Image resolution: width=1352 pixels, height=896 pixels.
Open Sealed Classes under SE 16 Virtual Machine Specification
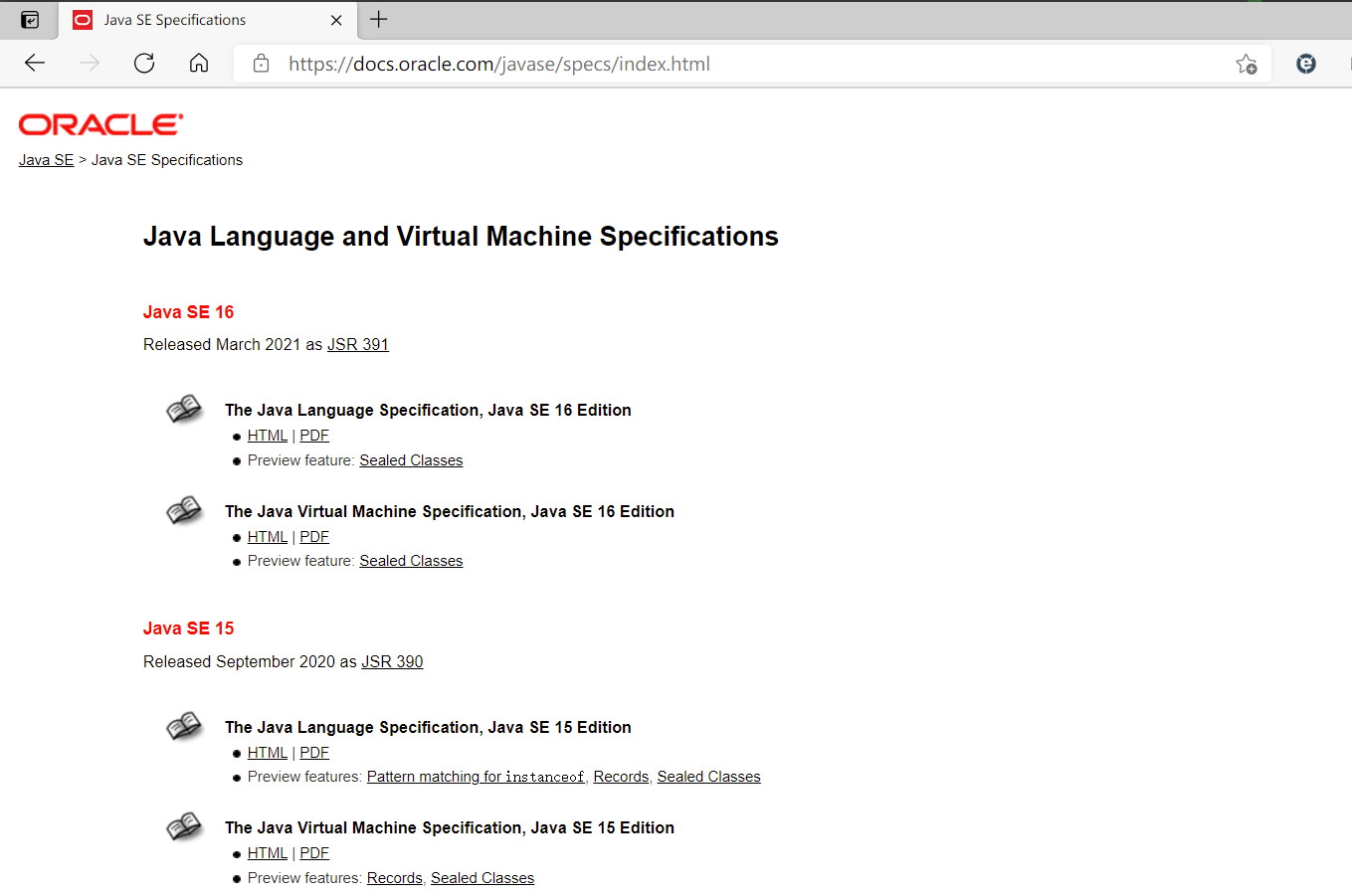click(x=411, y=561)
